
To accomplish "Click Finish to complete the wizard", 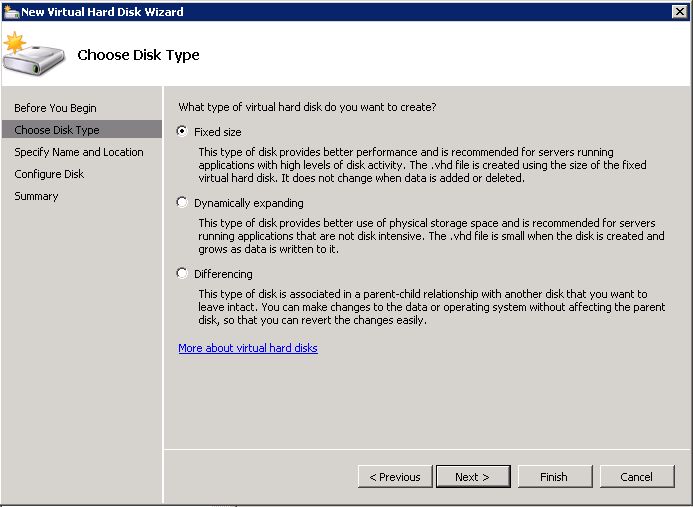I will pos(555,477).
